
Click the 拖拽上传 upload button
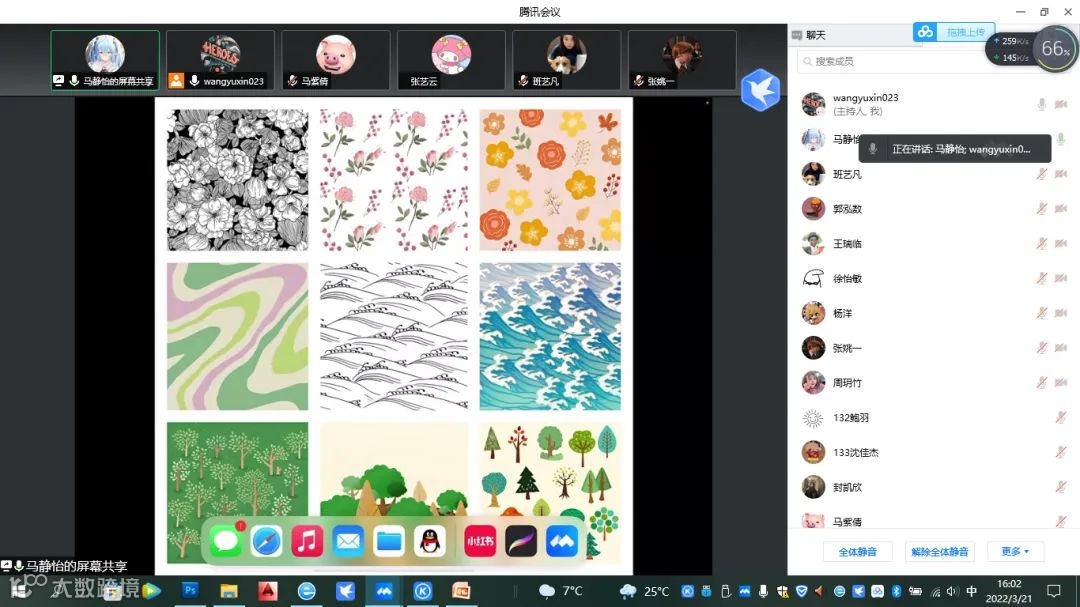(x=965, y=32)
